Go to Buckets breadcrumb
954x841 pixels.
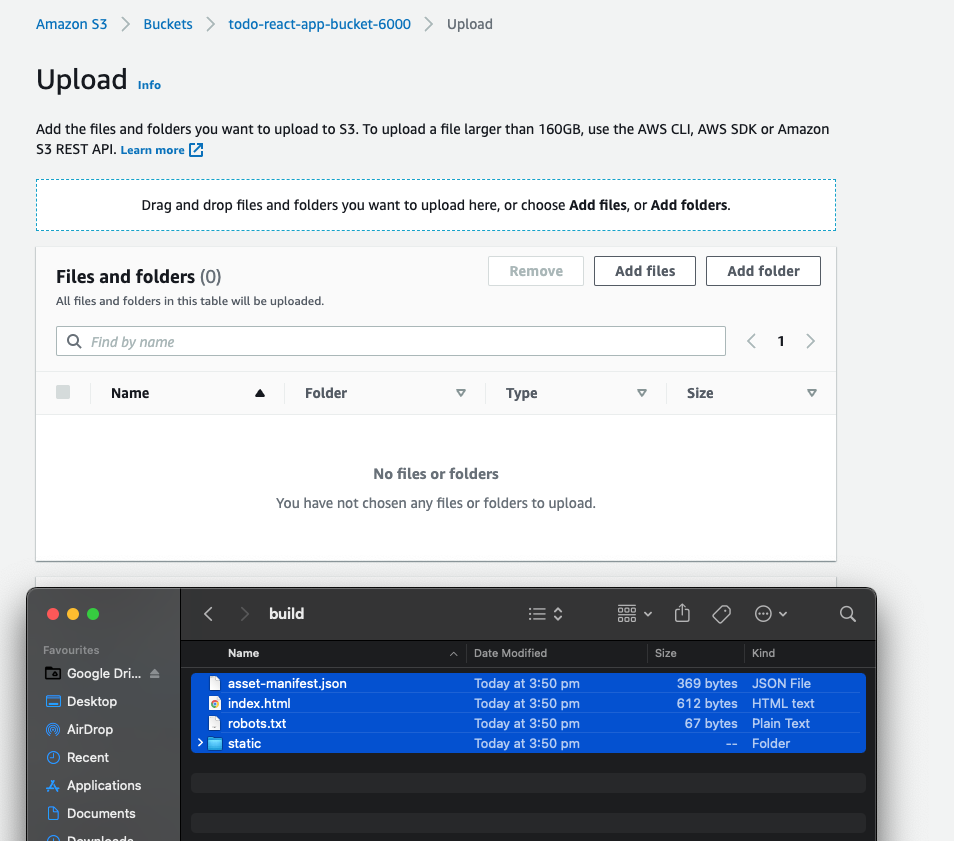pos(168,24)
